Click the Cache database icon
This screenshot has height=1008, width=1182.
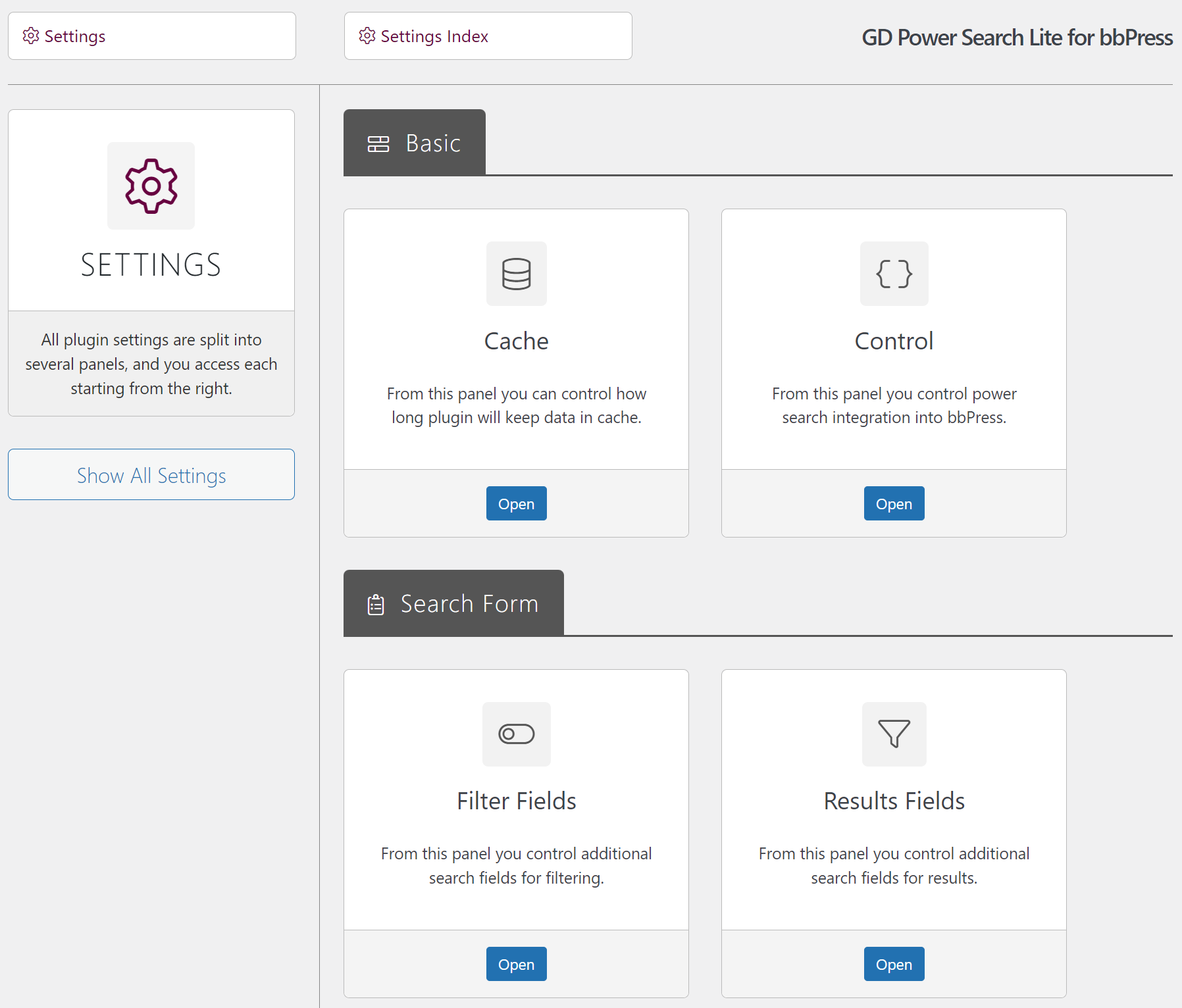click(516, 274)
